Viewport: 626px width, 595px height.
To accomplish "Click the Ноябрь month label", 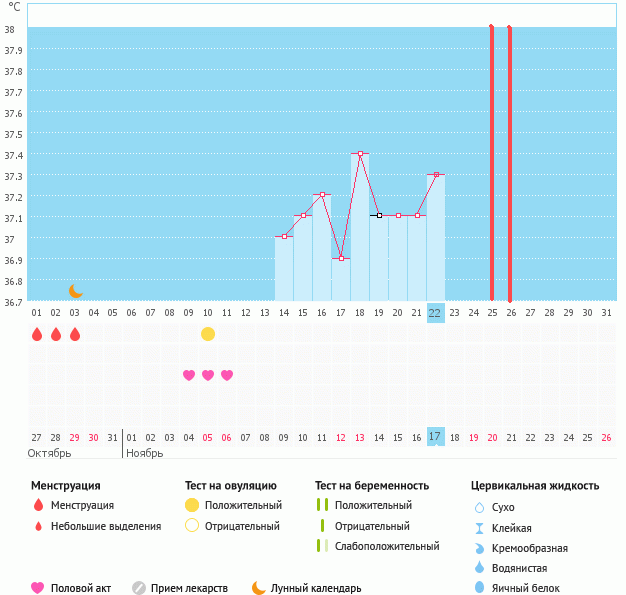I will click(145, 452).
